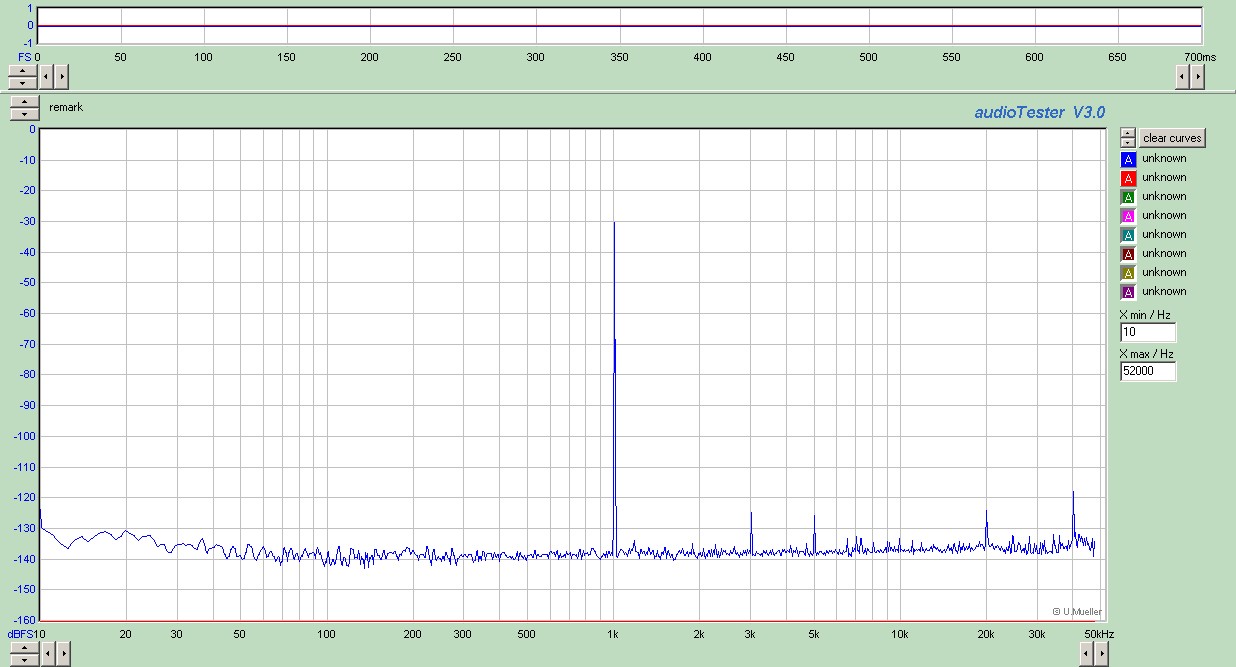Click the down arrow next to remark
Viewport: 1236px width, 667px height.
23,114
